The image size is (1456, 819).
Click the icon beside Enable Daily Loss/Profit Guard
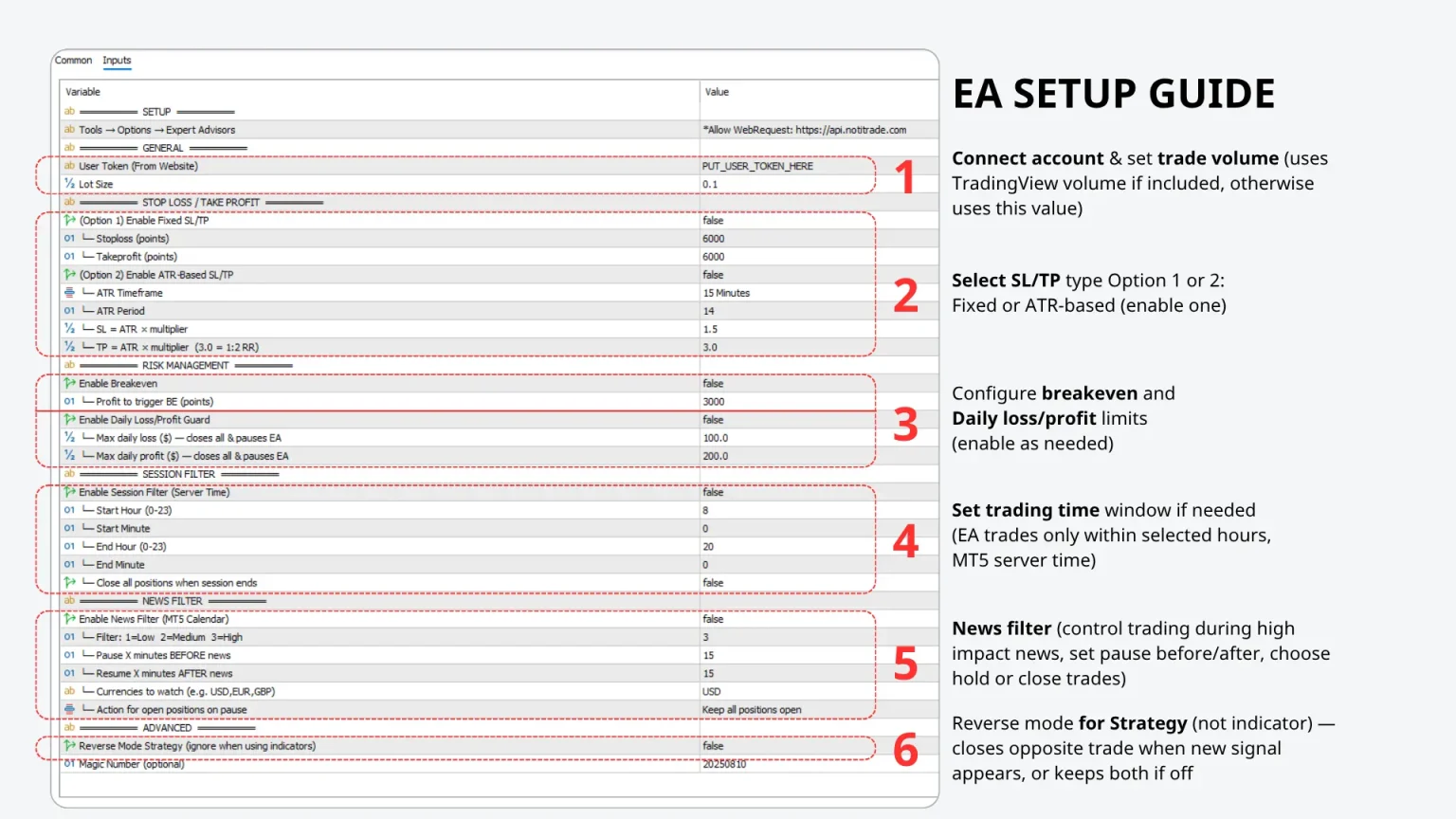coord(69,419)
